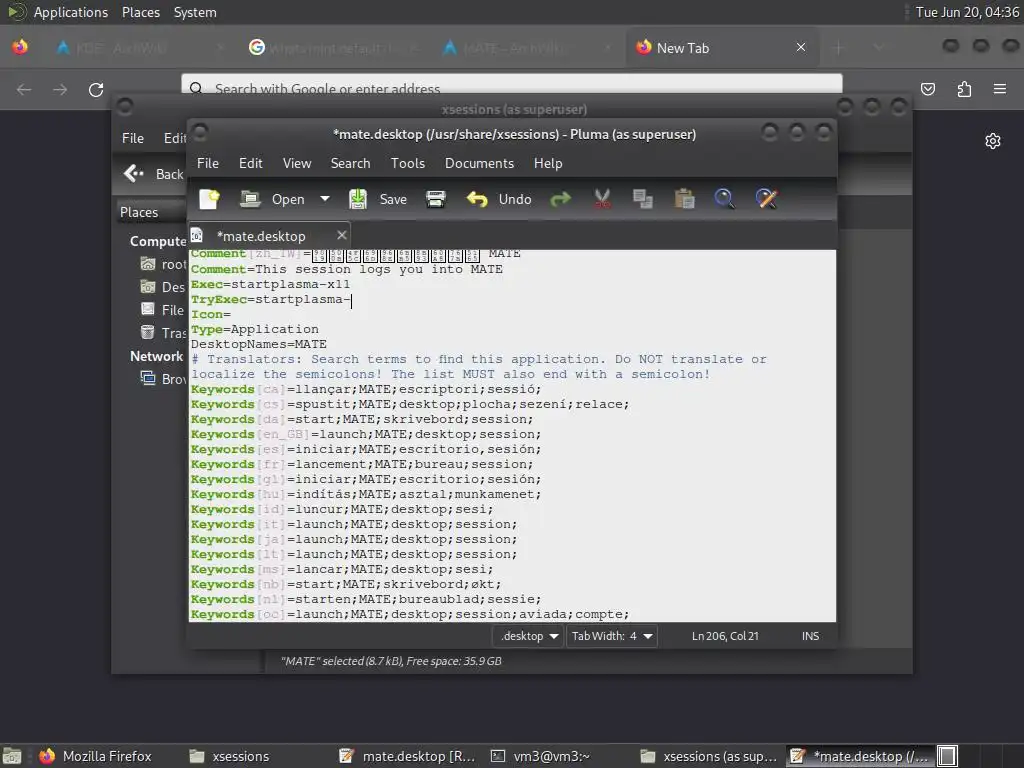Viewport: 1024px width, 768px height.
Task: Open File menu in xsessions window
Action: click(x=133, y=138)
